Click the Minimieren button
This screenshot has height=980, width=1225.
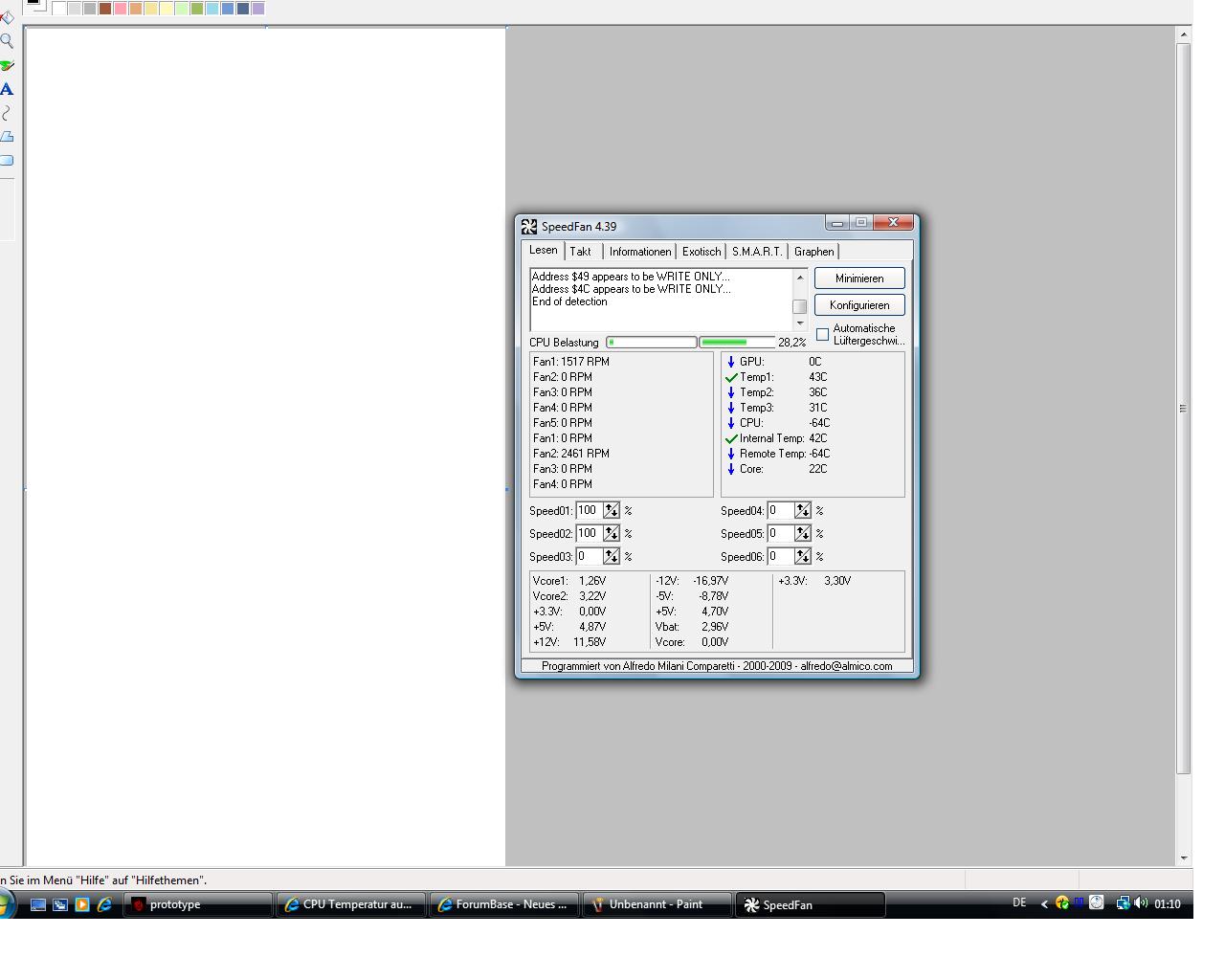pos(859,278)
